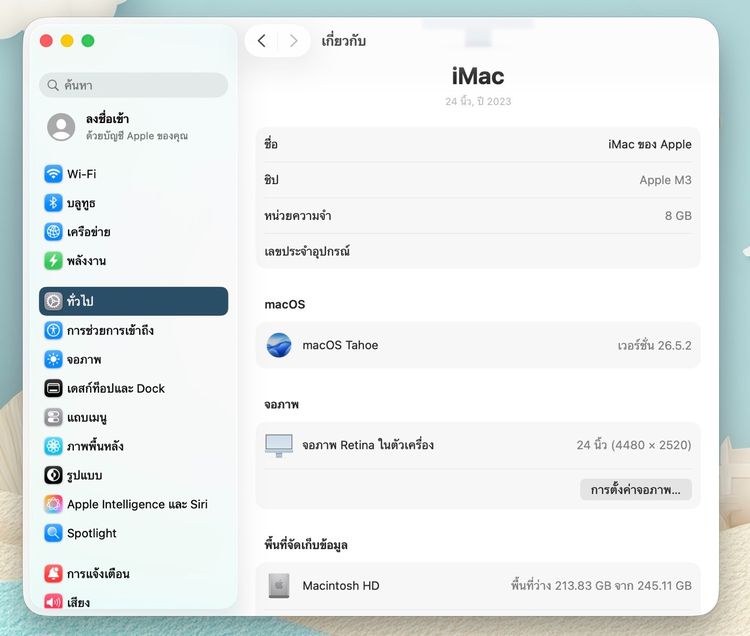
Task: Select Spotlight label in sidebar
Action: pyautogui.click(x=92, y=533)
